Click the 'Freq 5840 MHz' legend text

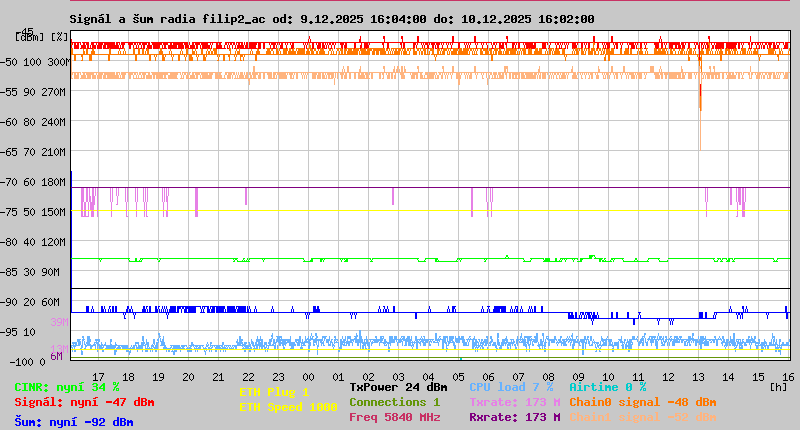tap(394, 417)
